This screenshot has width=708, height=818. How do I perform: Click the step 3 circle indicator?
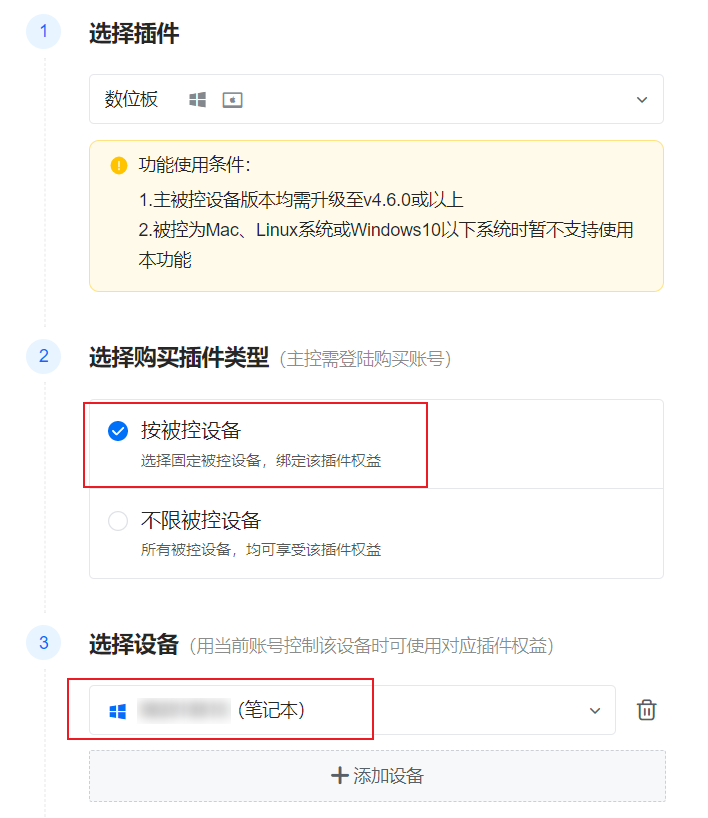(x=44, y=643)
